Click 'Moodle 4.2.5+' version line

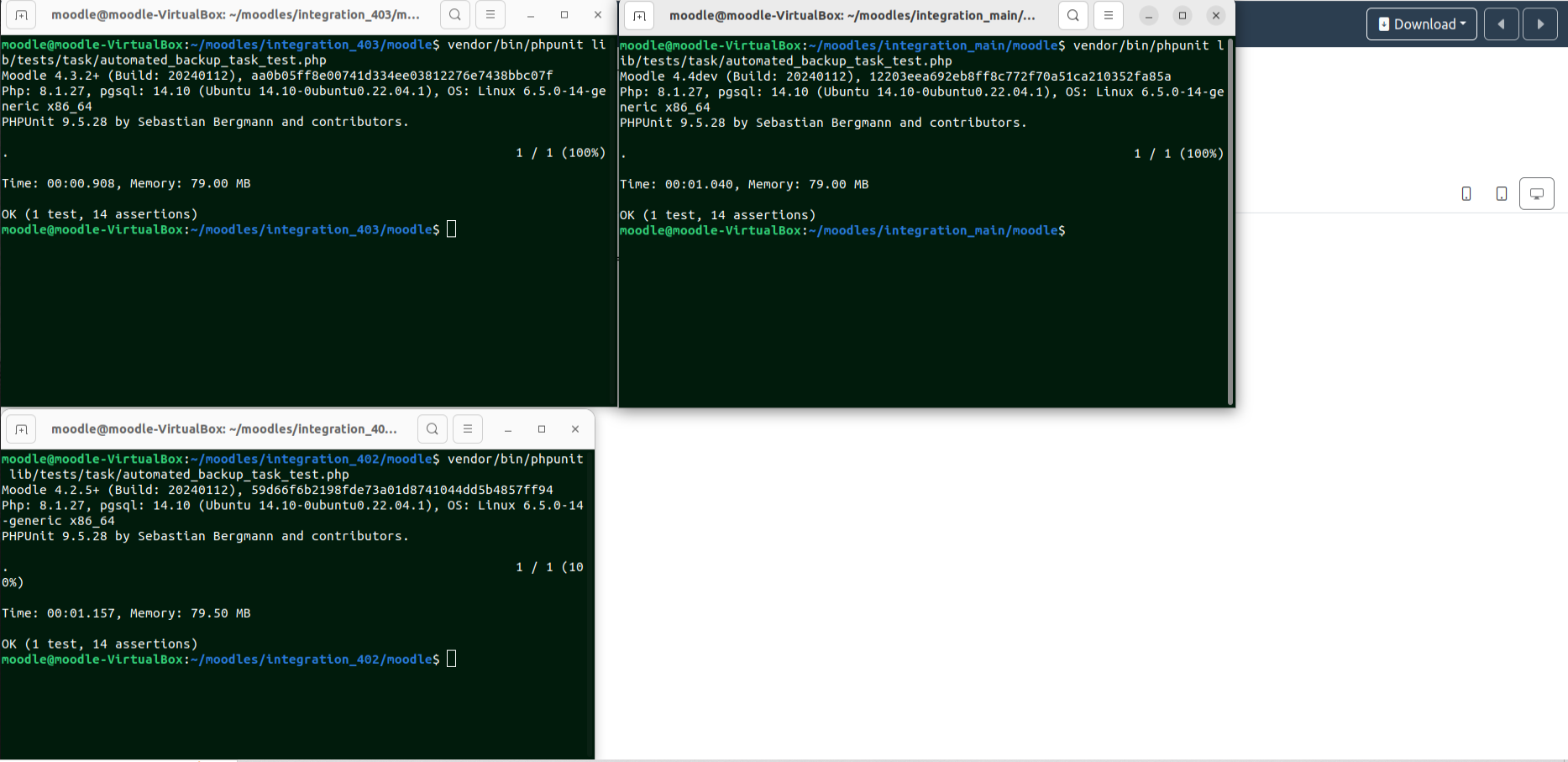(x=277, y=490)
